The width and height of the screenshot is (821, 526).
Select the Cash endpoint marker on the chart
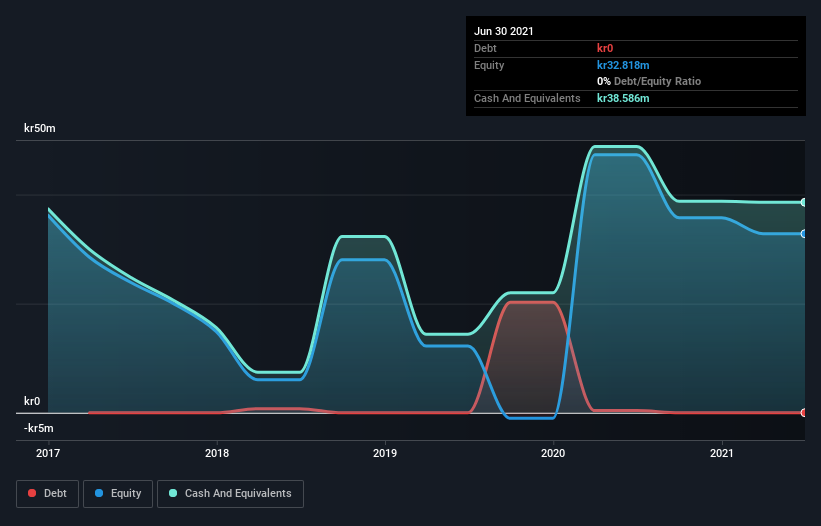[x=804, y=202]
